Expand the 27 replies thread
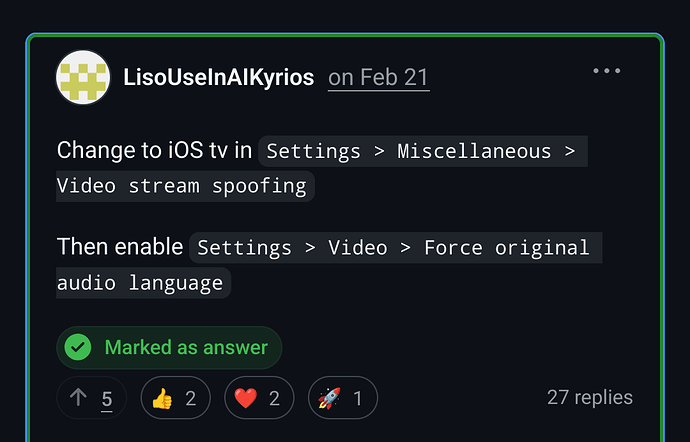 (589, 397)
